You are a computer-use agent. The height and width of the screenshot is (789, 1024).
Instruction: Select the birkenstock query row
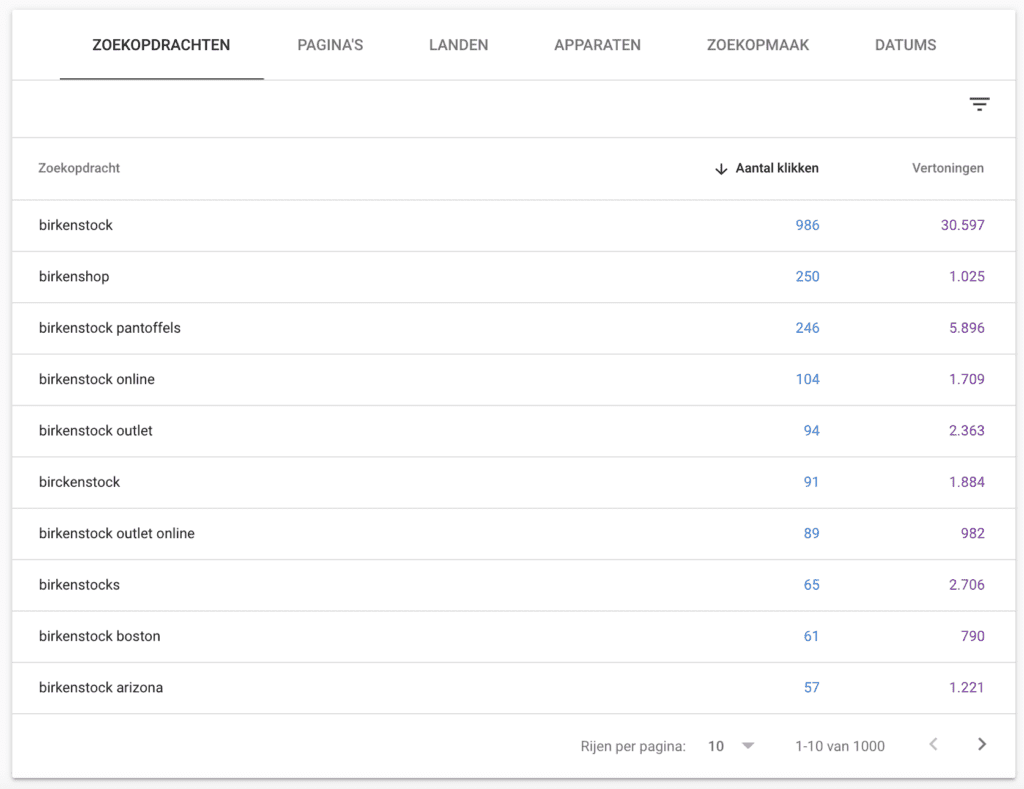click(x=513, y=225)
